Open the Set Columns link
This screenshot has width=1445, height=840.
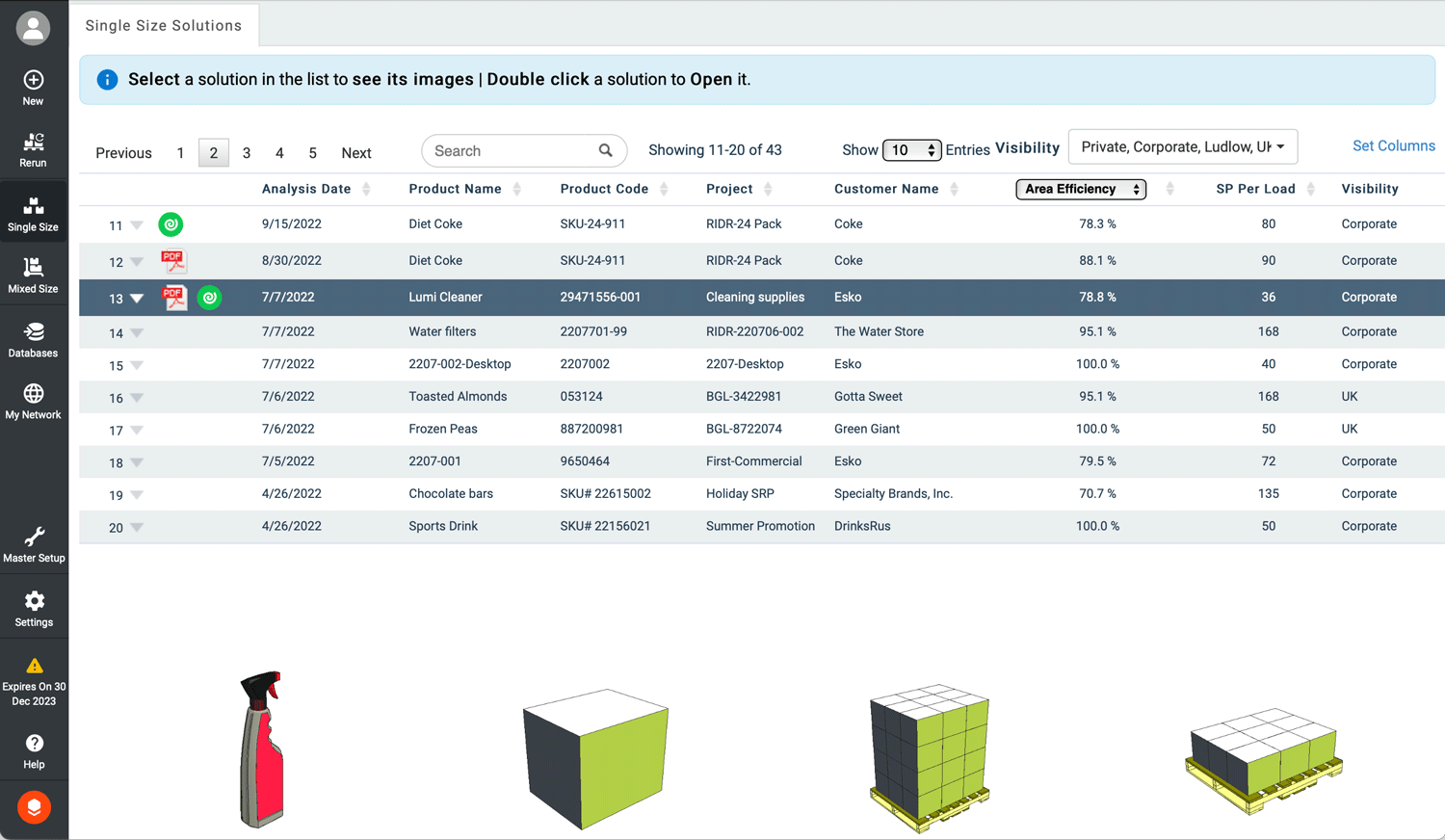tap(1394, 145)
